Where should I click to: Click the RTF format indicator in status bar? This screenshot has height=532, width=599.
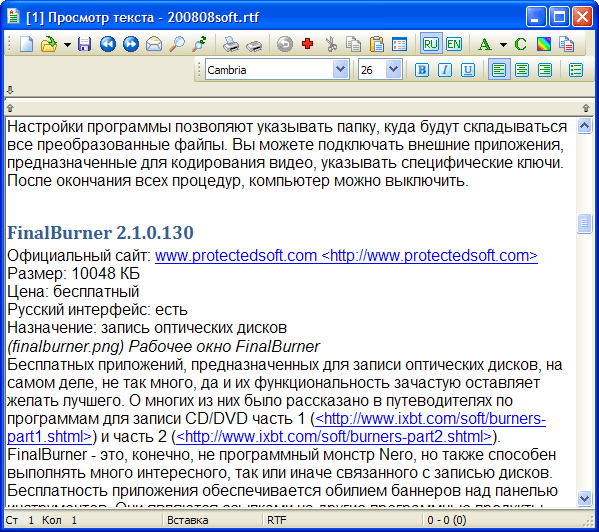[277, 520]
